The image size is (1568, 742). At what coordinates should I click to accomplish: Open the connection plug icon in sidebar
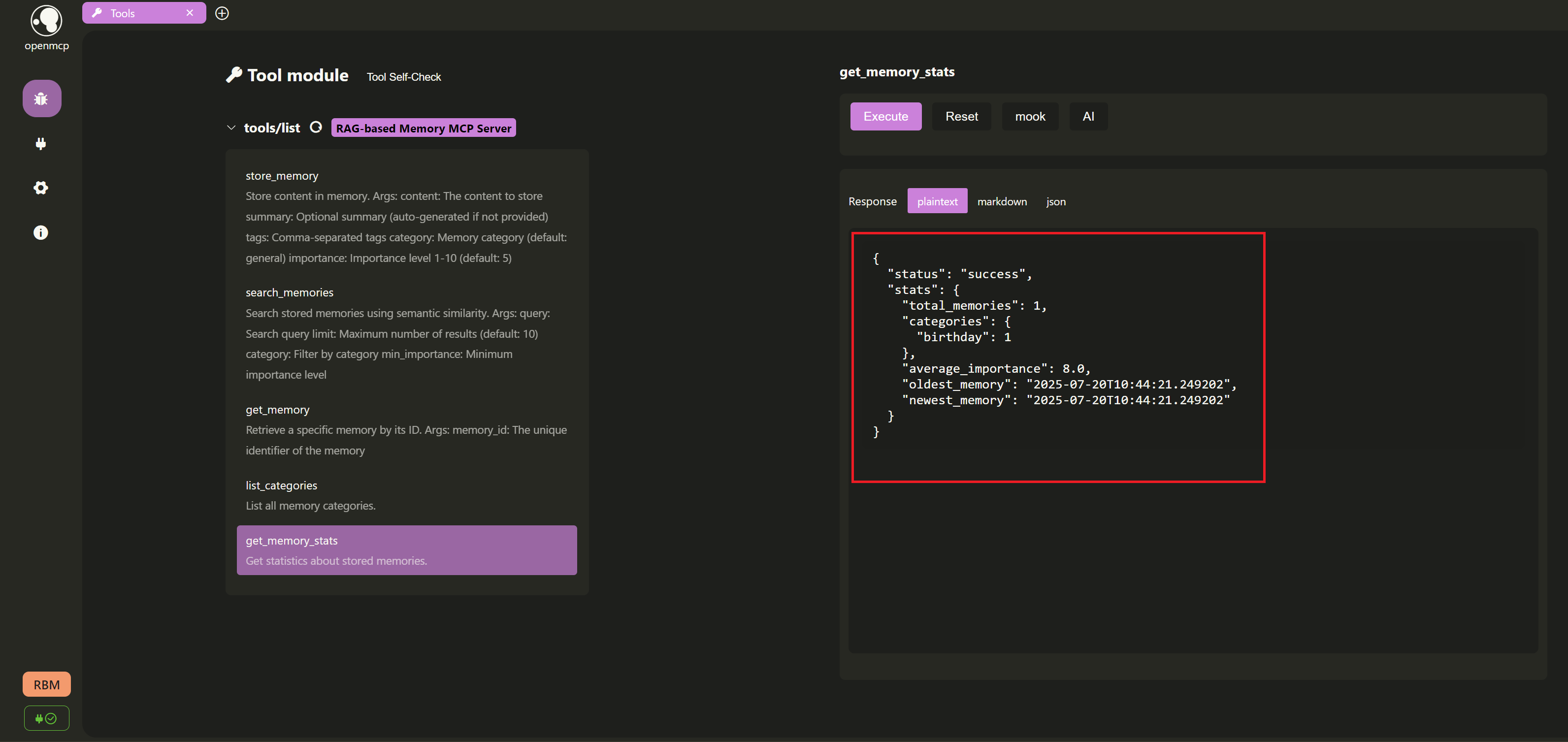[41, 144]
